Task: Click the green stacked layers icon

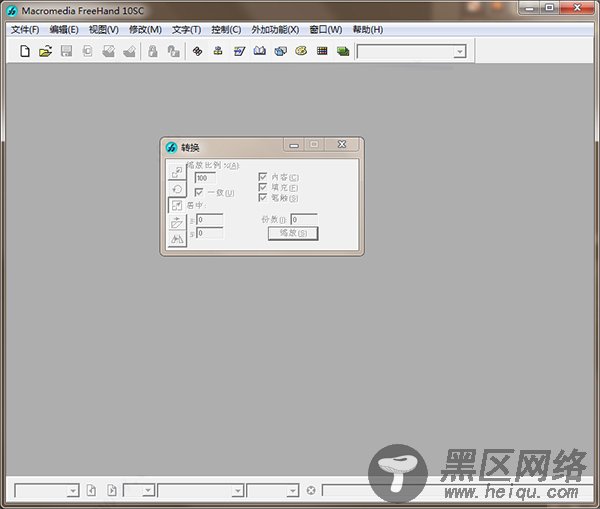Action: coord(343,51)
